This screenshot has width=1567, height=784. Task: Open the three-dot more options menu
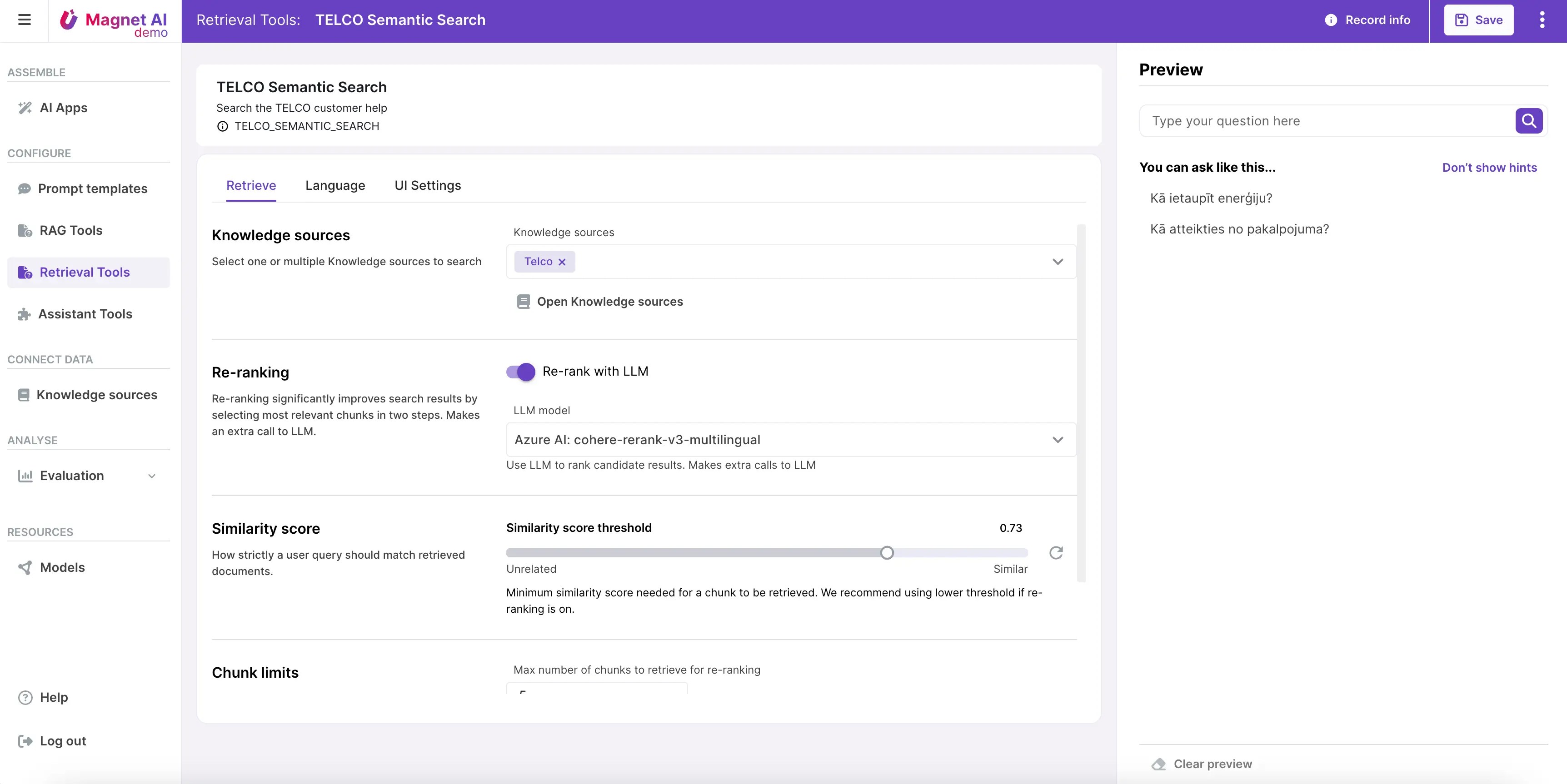click(1542, 20)
